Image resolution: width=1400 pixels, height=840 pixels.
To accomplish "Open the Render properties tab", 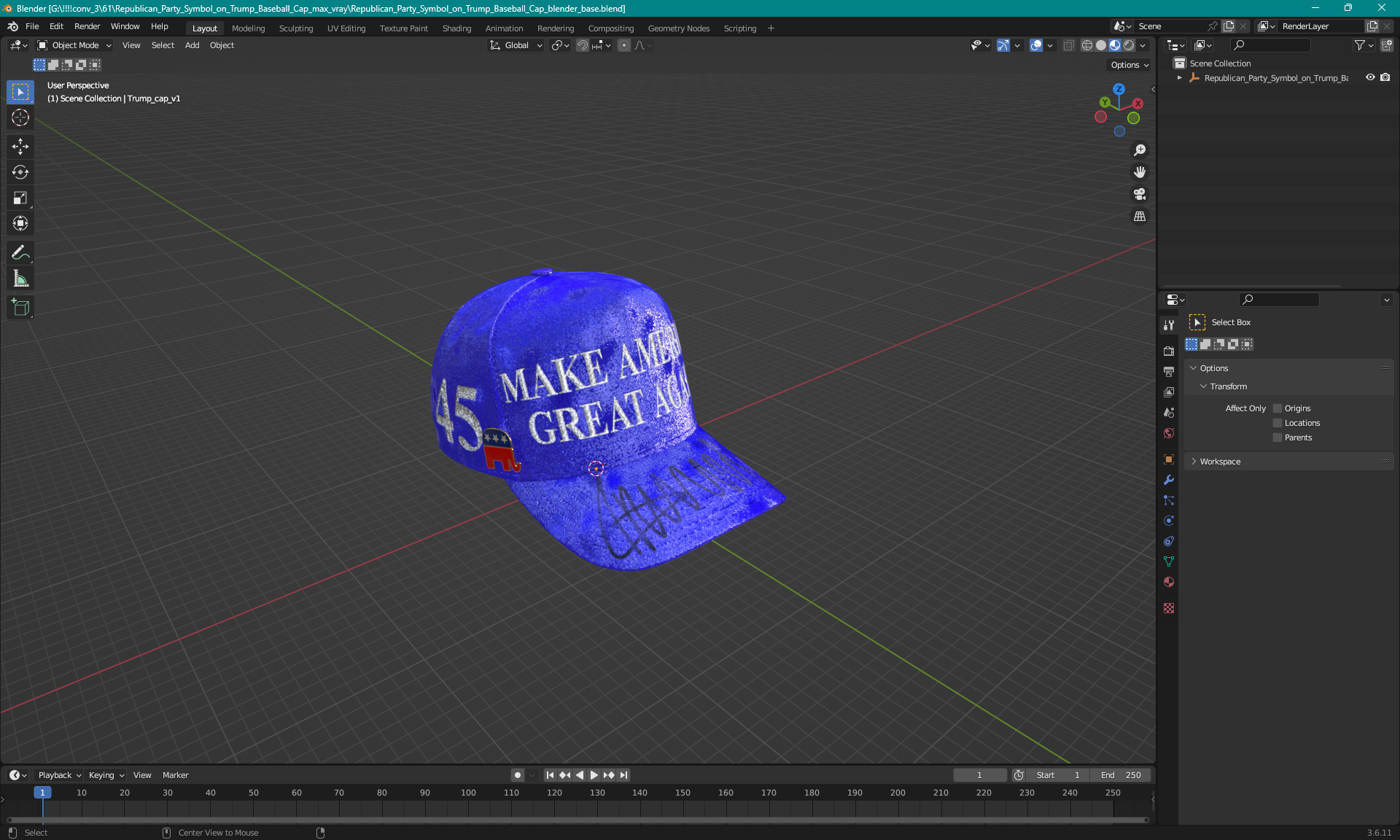I will coord(1169,351).
